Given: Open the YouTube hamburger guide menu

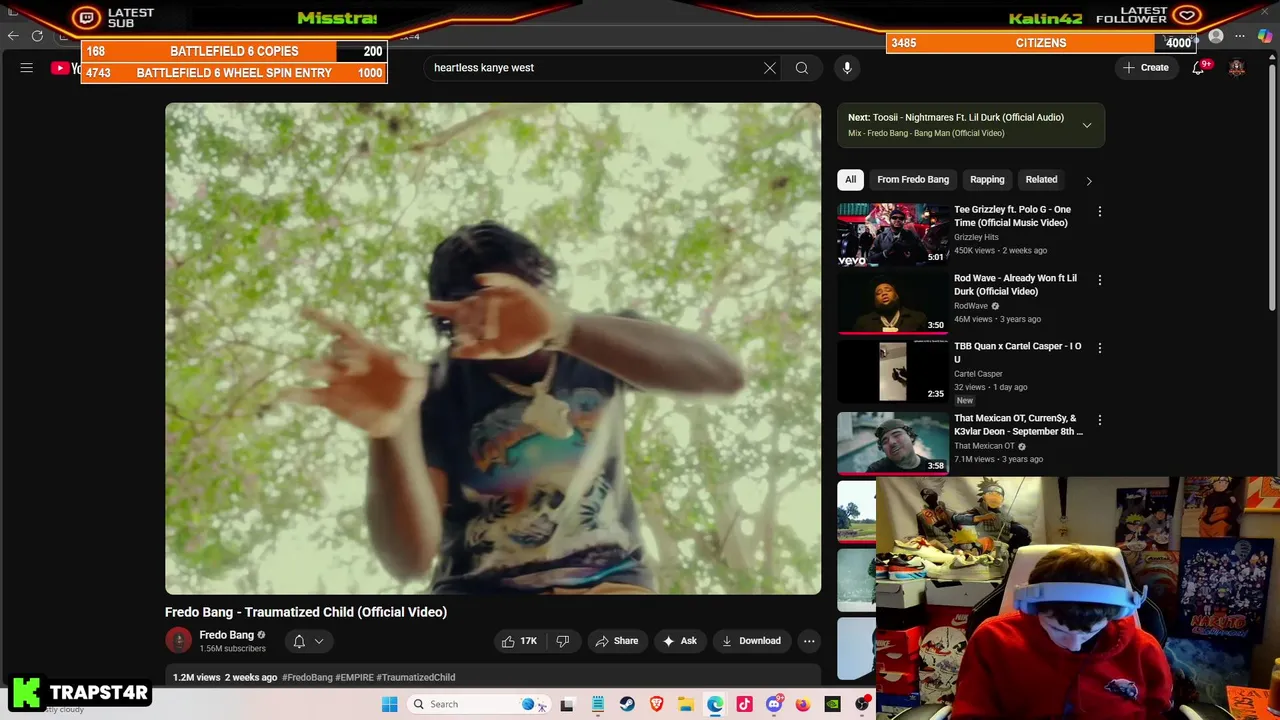Looking at the screenshot, I should click(27, 68).
